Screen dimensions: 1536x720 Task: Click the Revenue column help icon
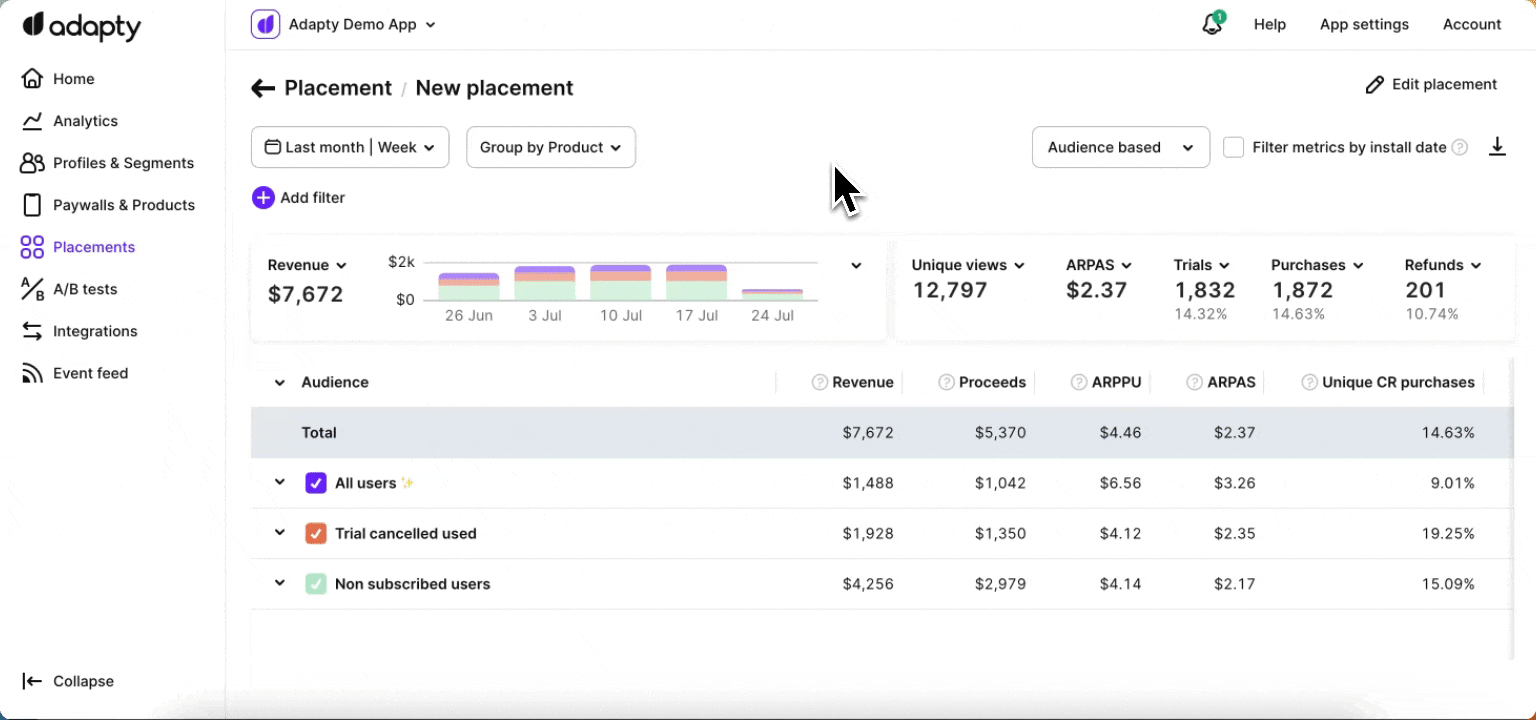coord(820,382)
